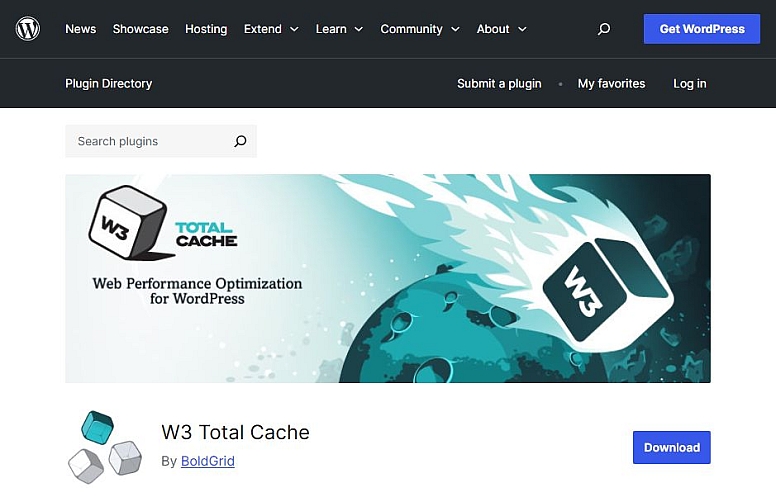The image size is (776, 497).
Task: Open the Learn menu item
Action: tap(331, 29)
